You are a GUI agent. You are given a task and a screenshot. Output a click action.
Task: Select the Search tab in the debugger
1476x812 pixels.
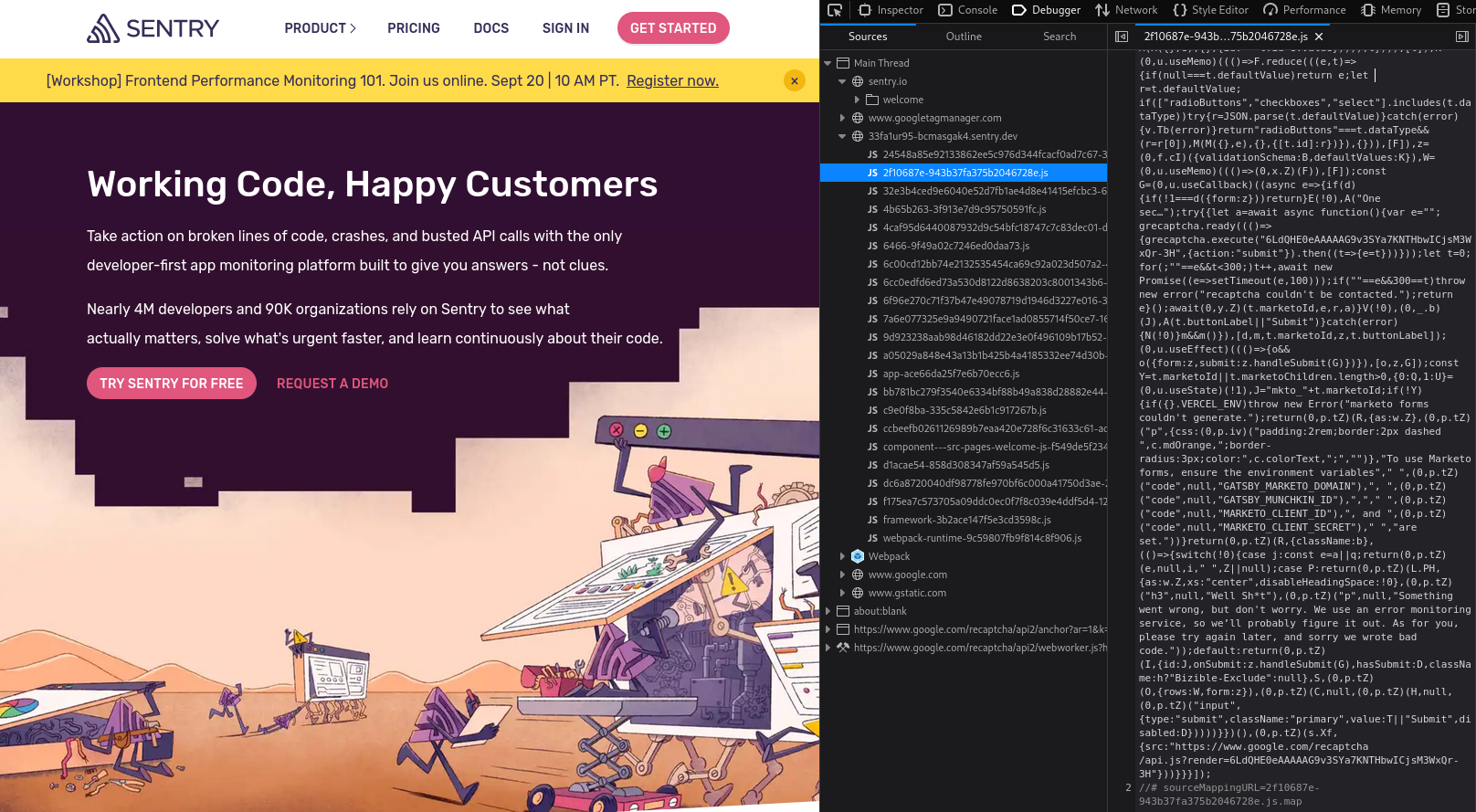point(1060,37)
